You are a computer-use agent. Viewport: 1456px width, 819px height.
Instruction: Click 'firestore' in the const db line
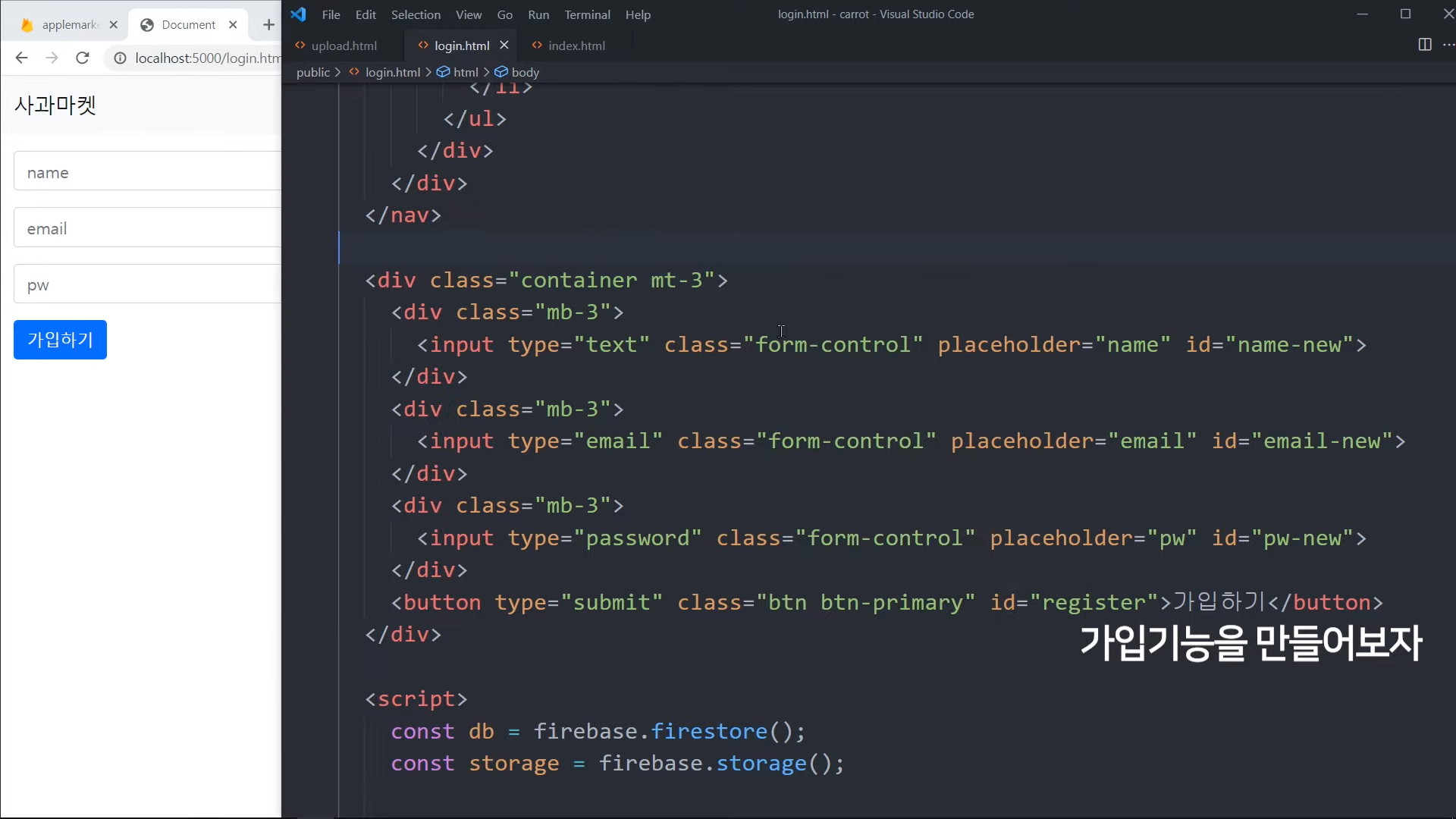tap(709, 732)
